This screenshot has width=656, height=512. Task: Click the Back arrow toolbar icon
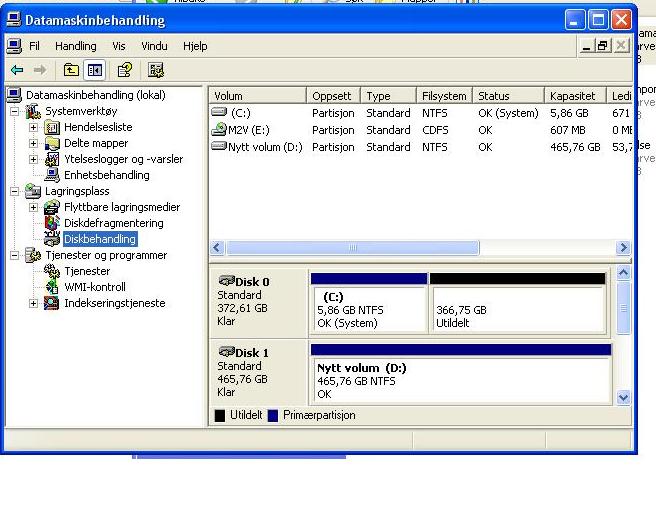17,70
